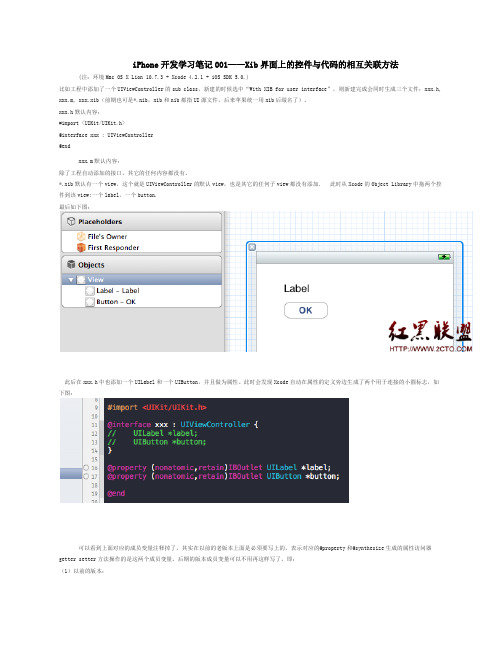The image size is (502, 649).
Task: Click the OK button in the view
Action: [x=305, y=310]
